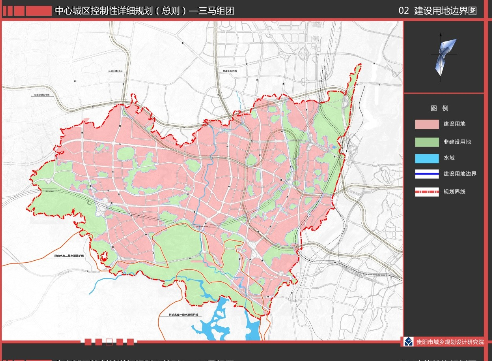Click the planning institute name text
The image size is (492, 361).
tap(449, 342)
